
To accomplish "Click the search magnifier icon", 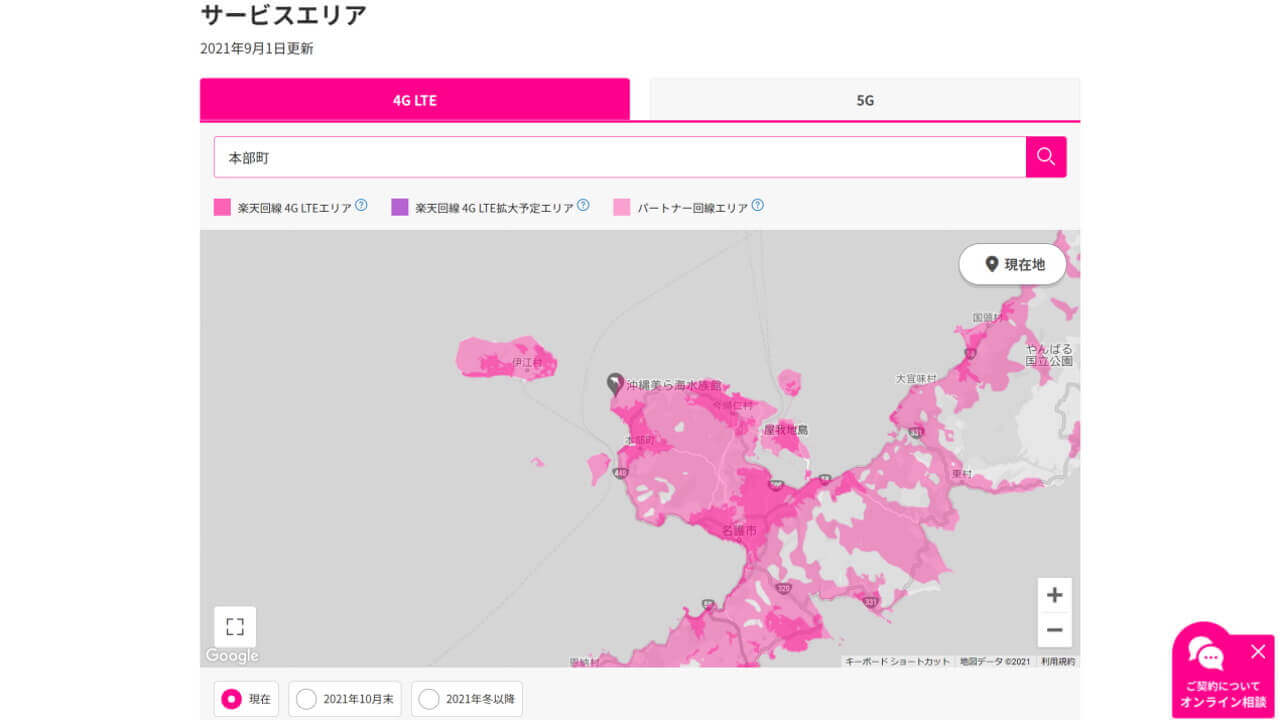I will (1046, 157).
